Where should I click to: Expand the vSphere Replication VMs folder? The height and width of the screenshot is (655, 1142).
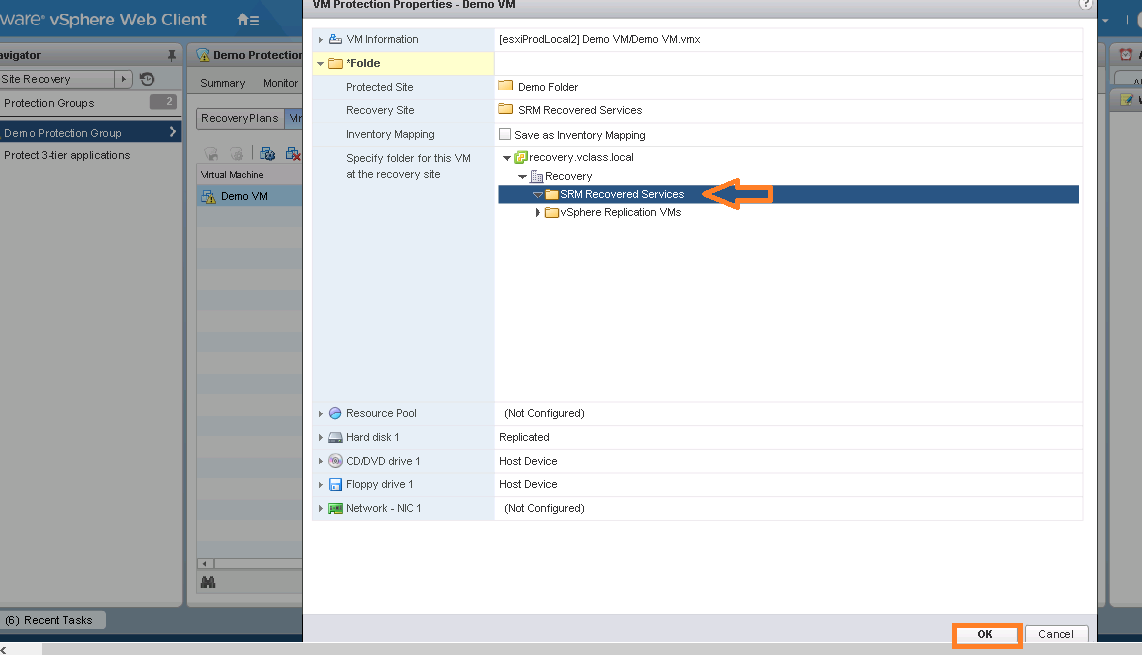tap(538, 213)
